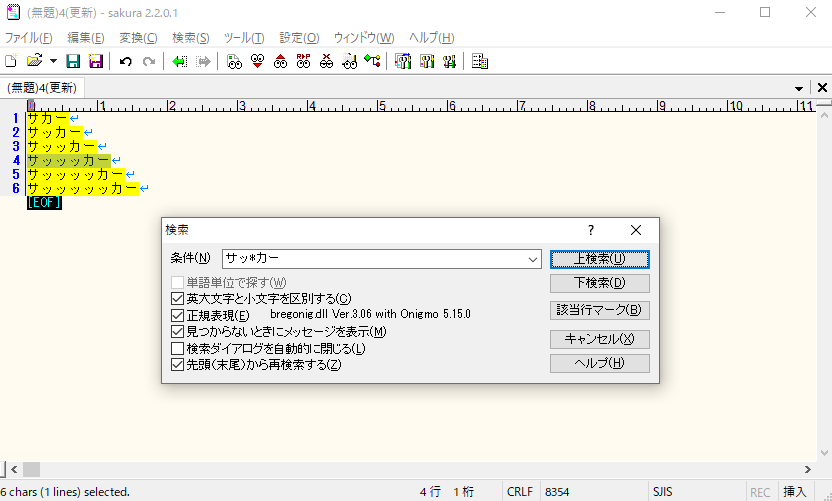This screenshot has width=832, height=501.
Task: Click the green back-arrow tag jump icon
Action: pos(179,62)
